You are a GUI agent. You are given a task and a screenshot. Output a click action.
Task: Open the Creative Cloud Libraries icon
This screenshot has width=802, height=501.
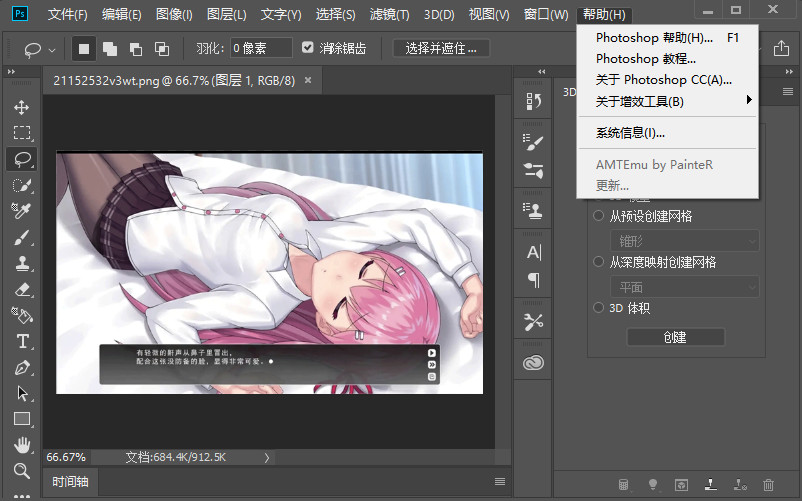(x=533, y=363)
